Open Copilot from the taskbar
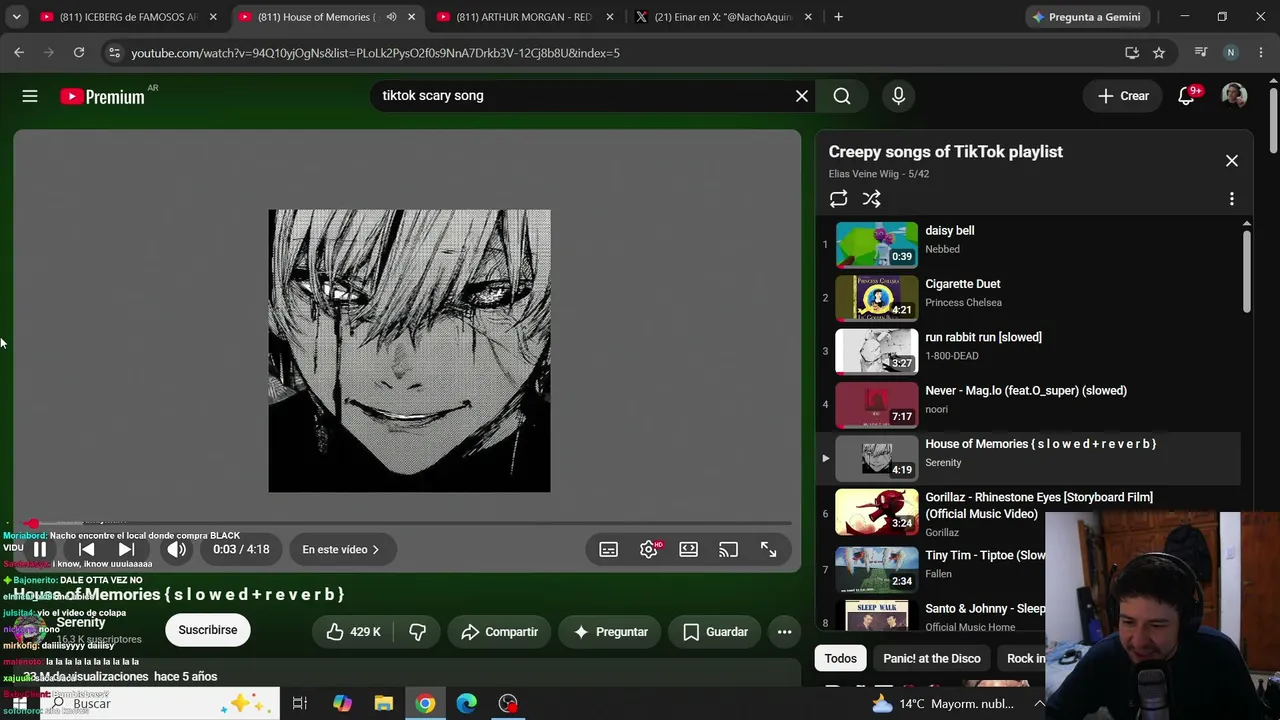The width and height of the screenshot is (1280, 720). pos(342,704)
